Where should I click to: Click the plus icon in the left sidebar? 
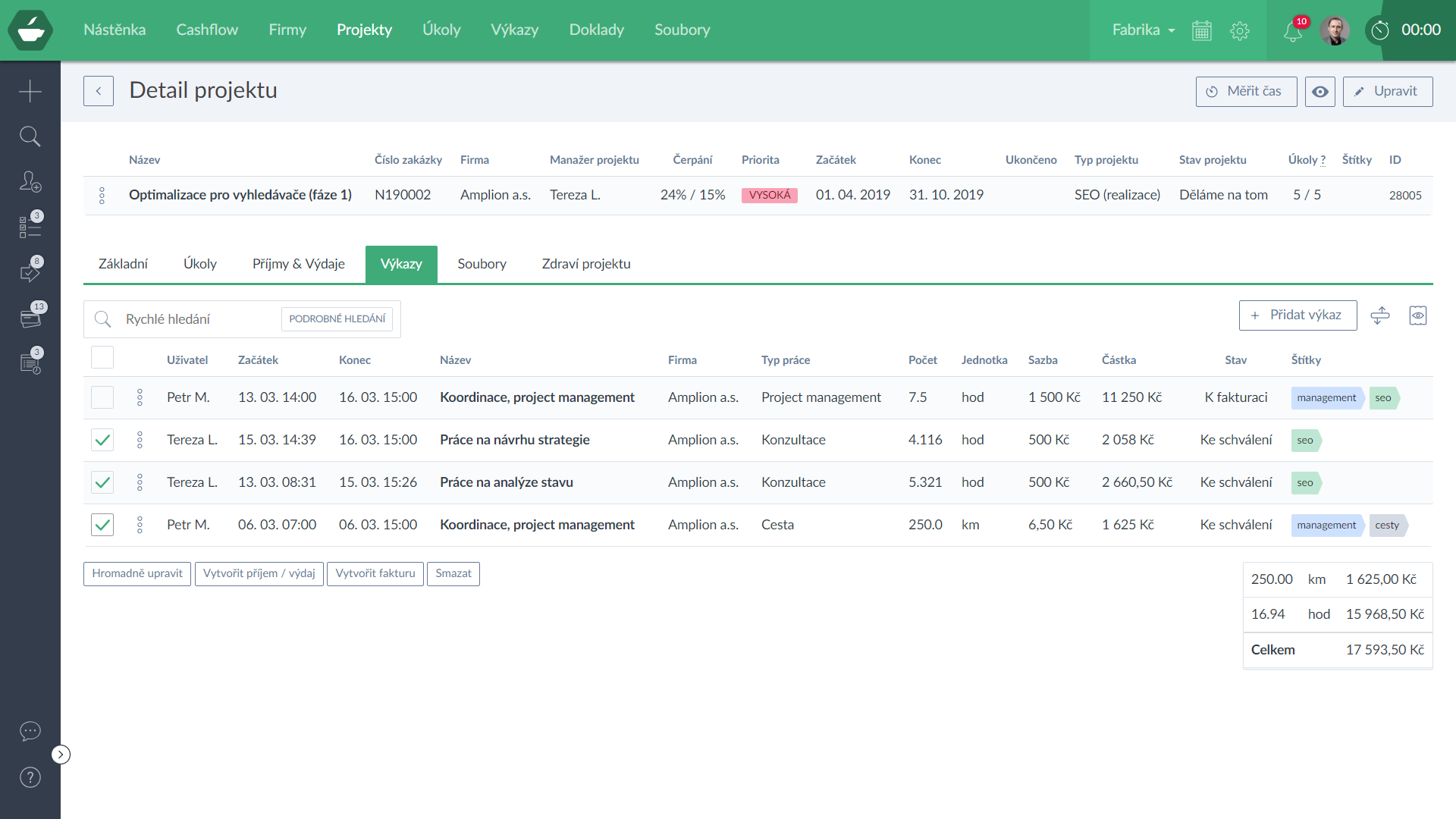click(x=30, y=91)
